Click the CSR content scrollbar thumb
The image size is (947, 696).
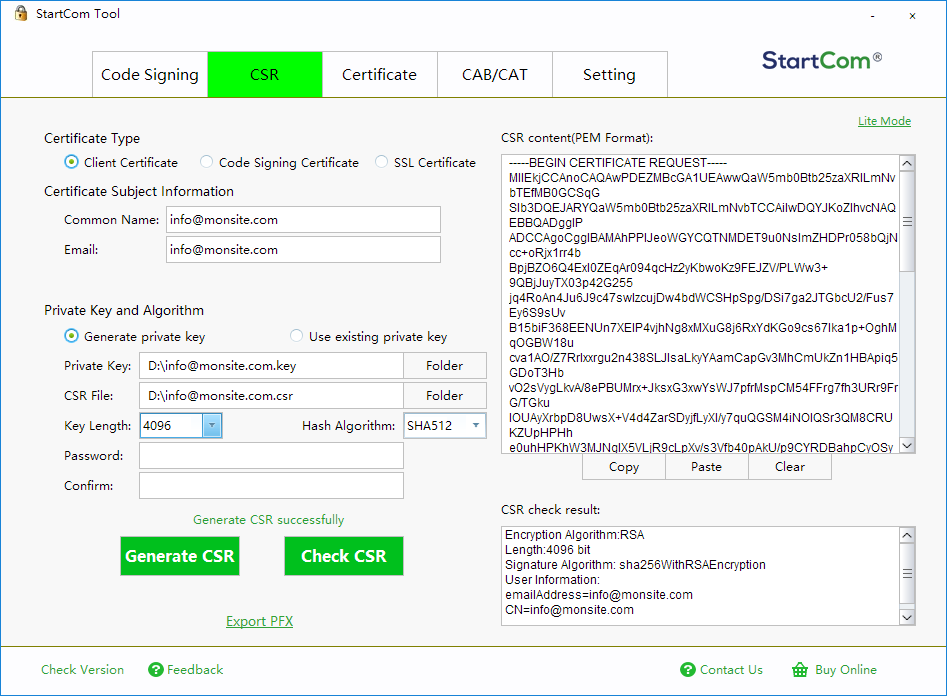click(x=907, y=221)
